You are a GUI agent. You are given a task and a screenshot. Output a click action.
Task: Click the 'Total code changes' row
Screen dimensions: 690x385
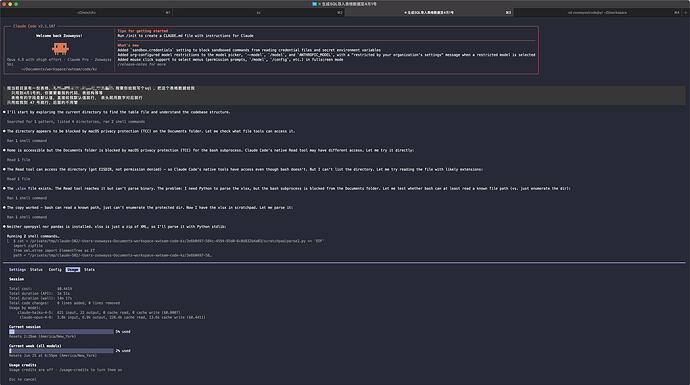[64, 303]
